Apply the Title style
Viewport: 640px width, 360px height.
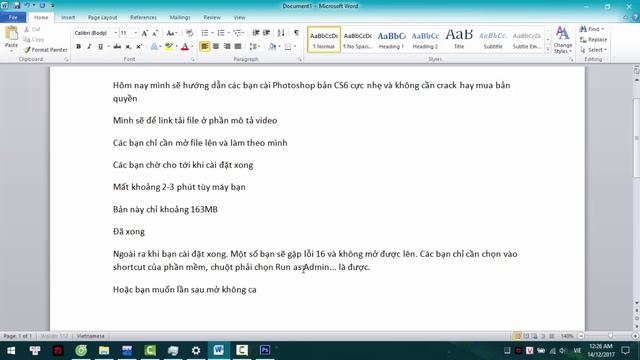459,40
